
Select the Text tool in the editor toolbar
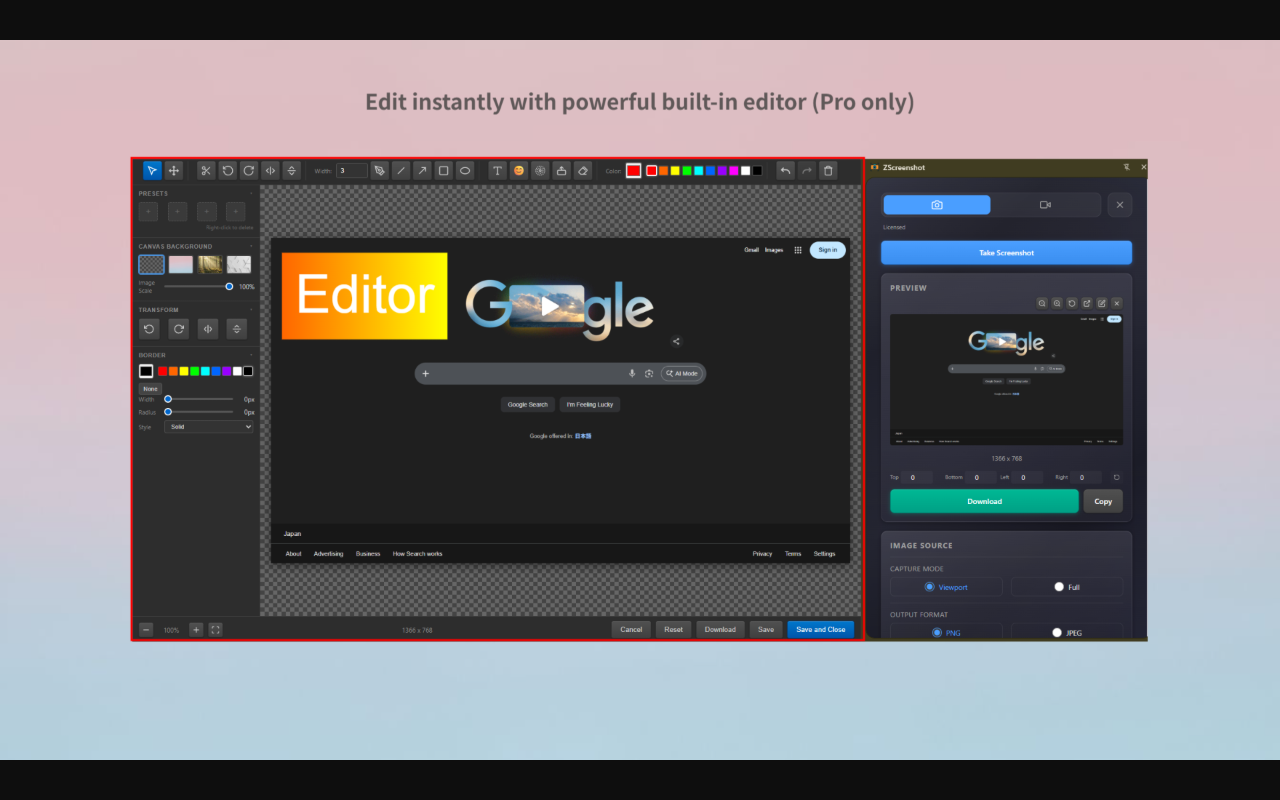pyautogui.click(x=496, y=170)
